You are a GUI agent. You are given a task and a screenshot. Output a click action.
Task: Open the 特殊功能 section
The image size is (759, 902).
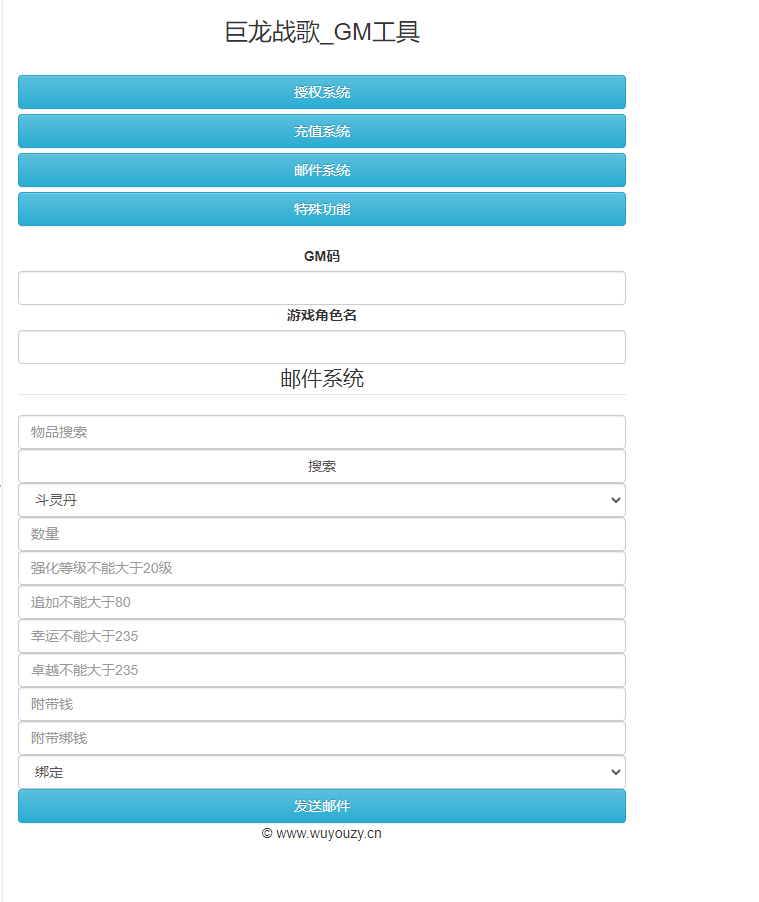tap(322, 209)
